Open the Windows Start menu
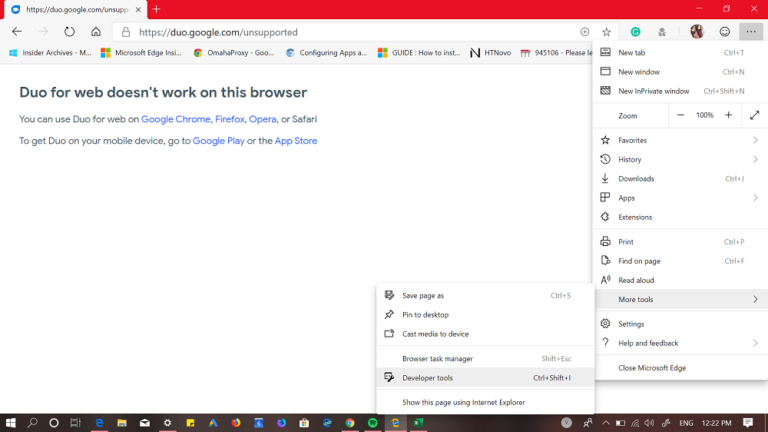Viewport: 768px width, 432px height. tap(10, 423)
